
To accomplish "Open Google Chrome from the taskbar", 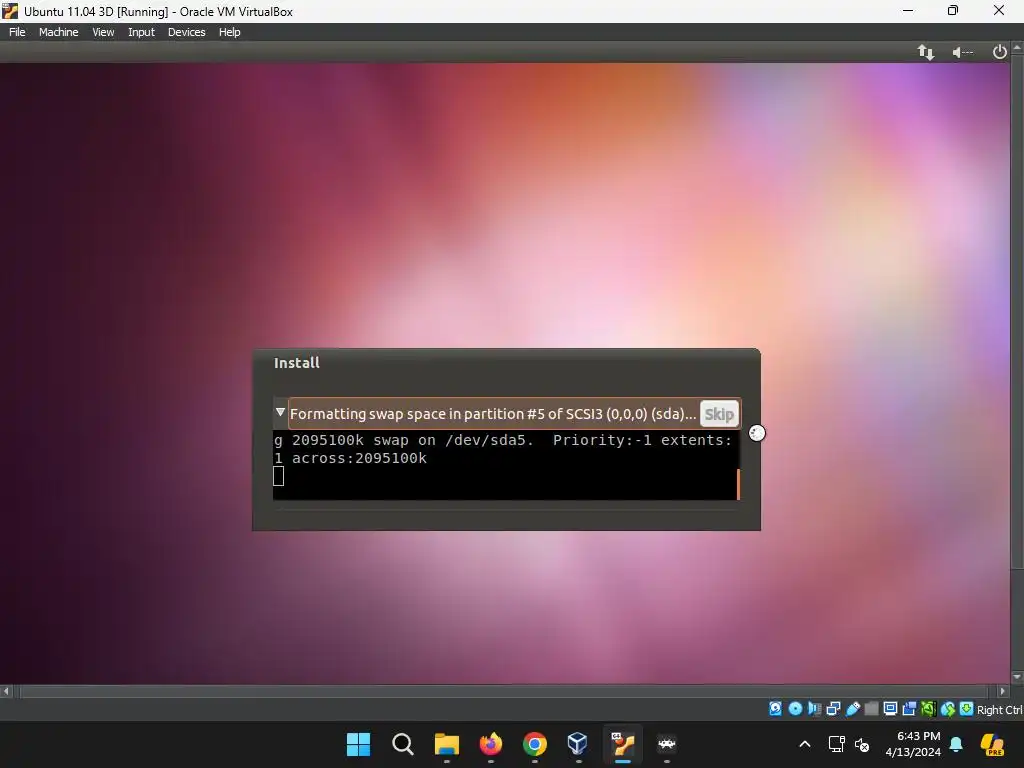I will point(534,744).
